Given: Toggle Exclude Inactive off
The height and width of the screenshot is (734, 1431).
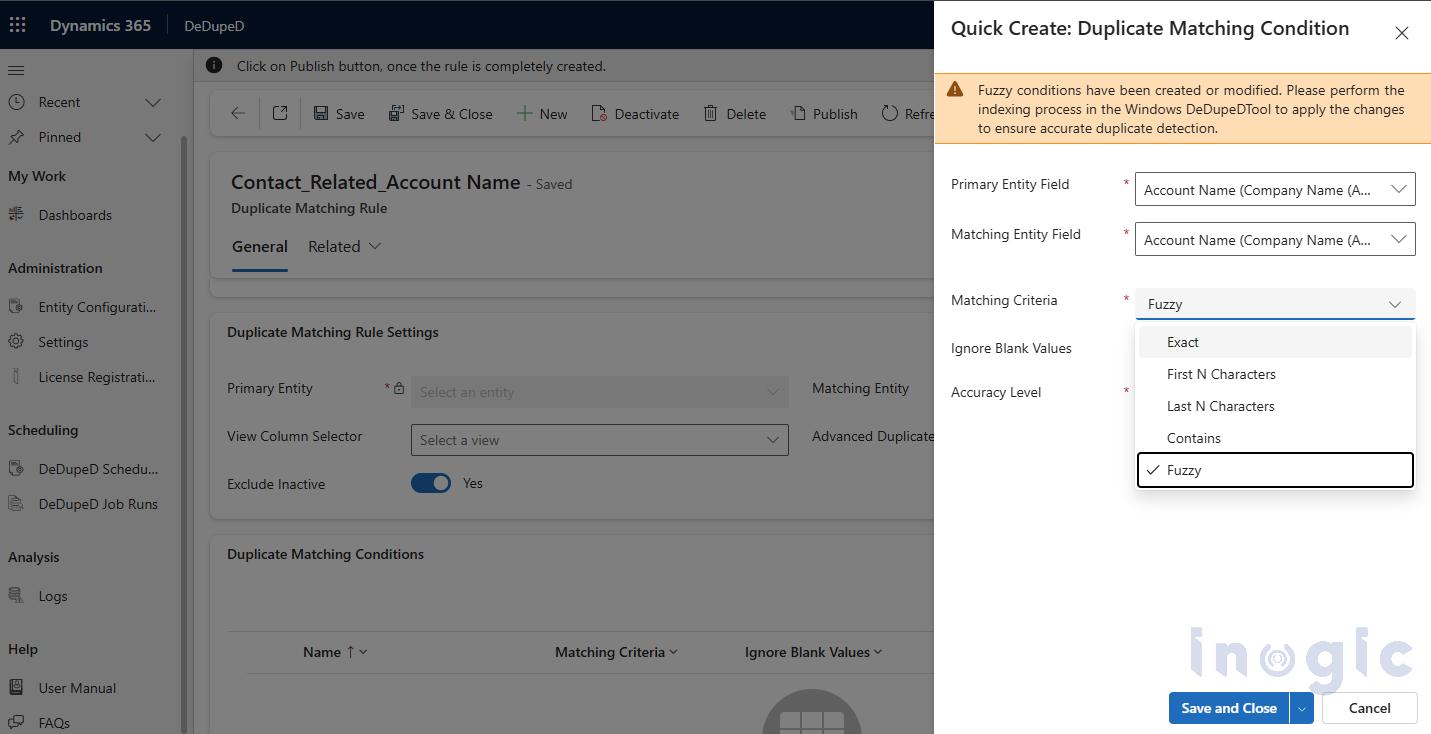Looking at the screenshot, I should tap(430, 482).
